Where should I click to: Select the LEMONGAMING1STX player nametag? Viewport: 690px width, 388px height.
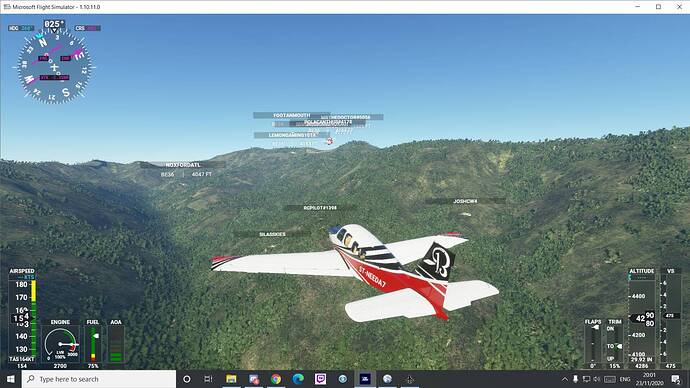pos(292,135)
